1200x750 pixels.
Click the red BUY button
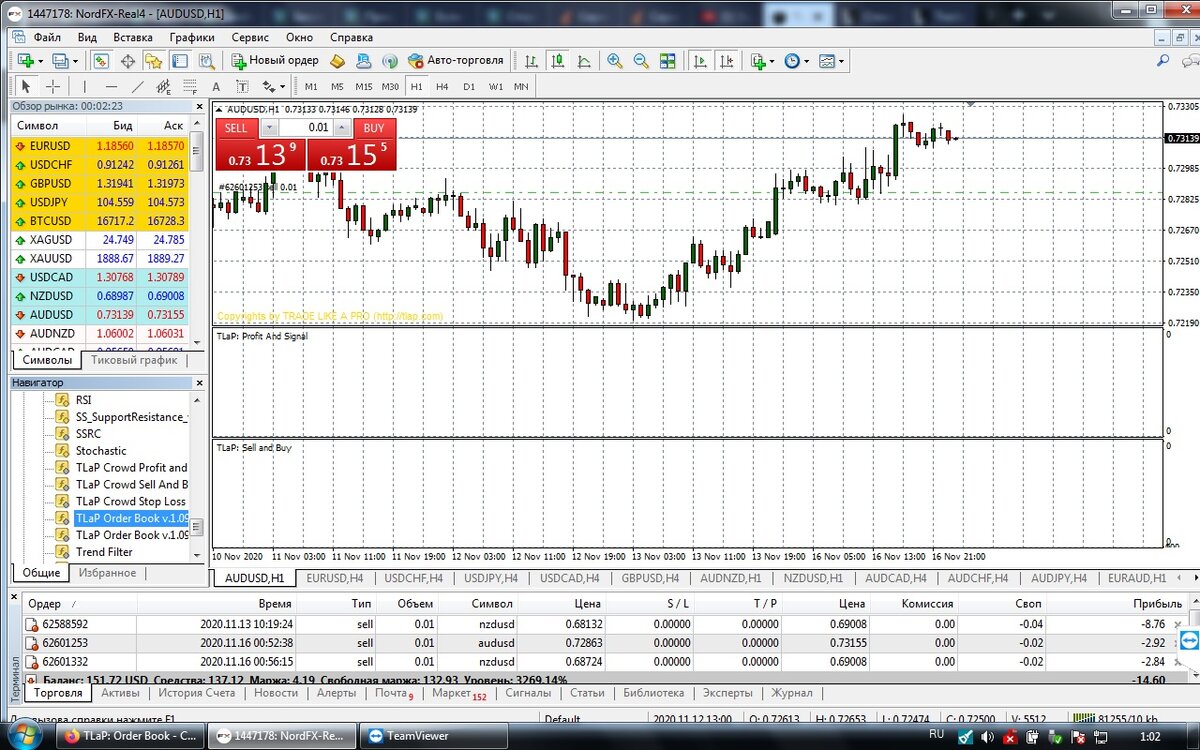(374, 128)
